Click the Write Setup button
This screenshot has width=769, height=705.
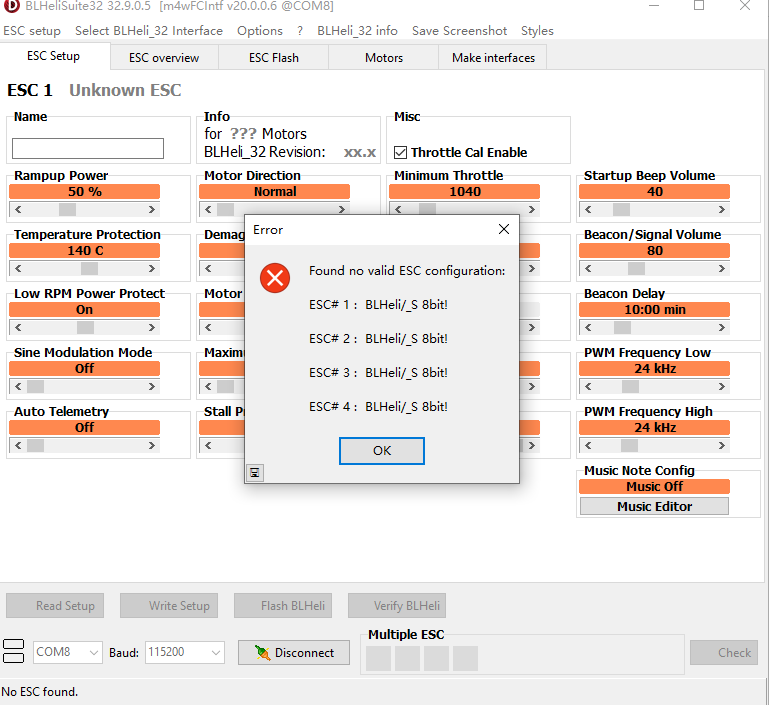(x=169, y=605)
